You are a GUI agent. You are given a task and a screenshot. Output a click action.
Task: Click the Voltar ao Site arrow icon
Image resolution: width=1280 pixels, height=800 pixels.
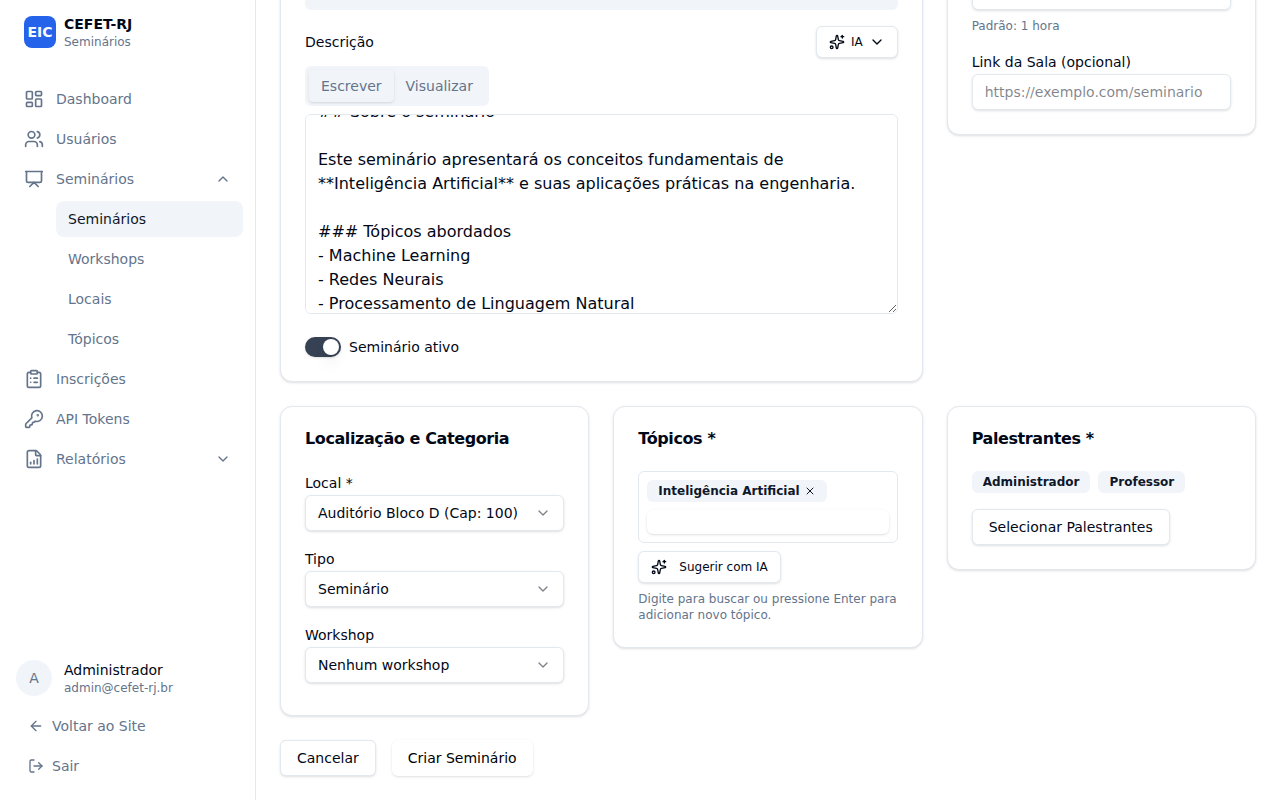(x=36, y=726)
